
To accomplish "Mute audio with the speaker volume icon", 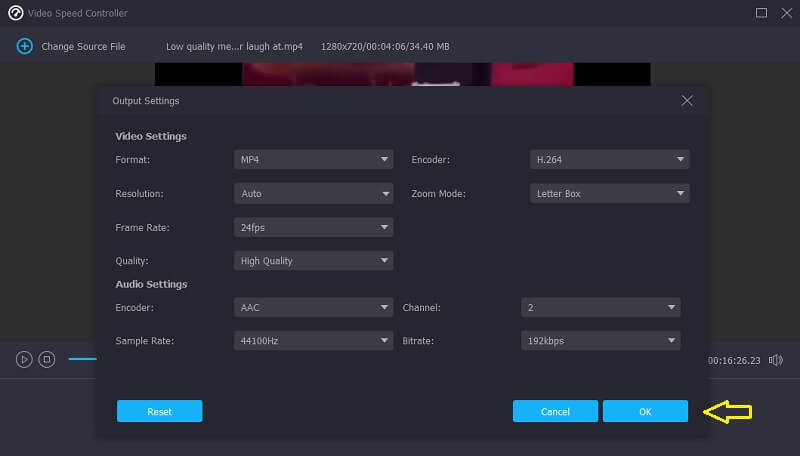I will coord(776,360).
